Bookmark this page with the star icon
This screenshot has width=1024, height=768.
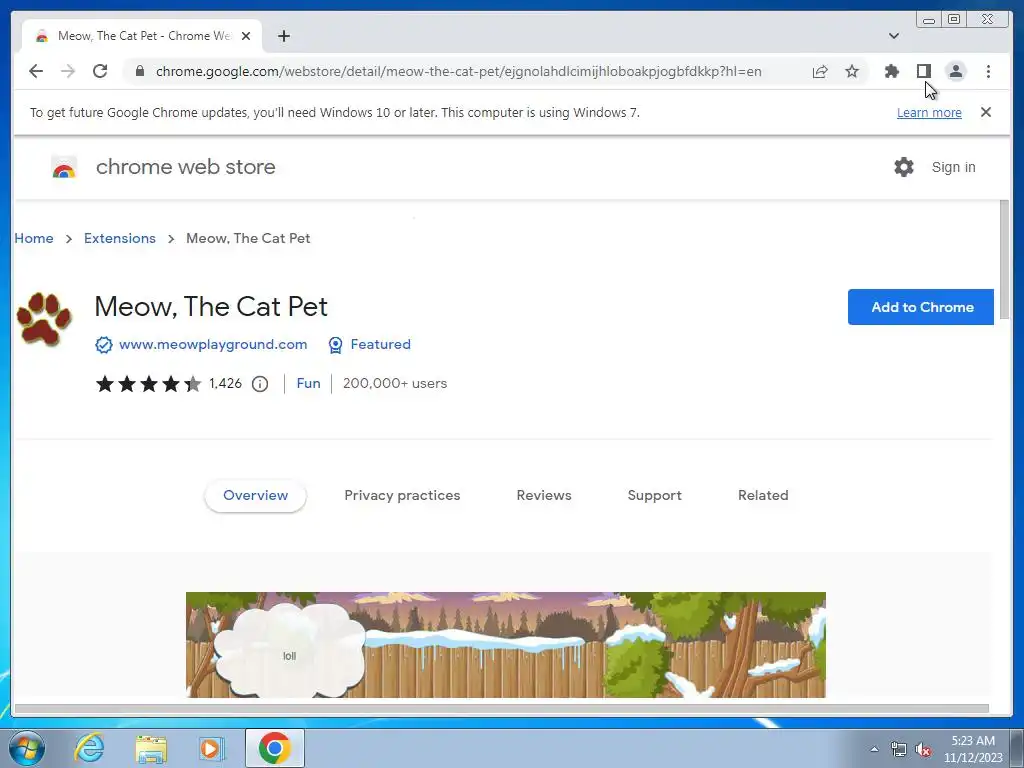852,71
